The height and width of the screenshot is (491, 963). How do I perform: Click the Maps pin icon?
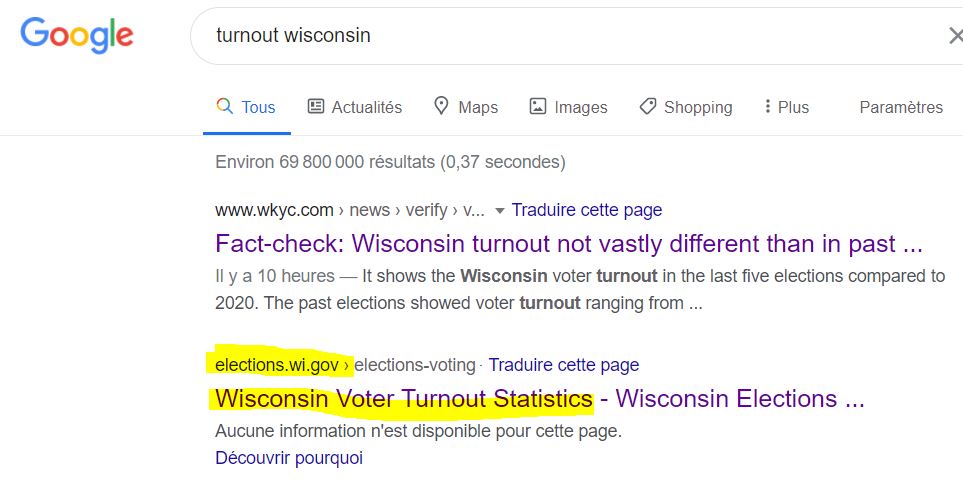[441, 106]
